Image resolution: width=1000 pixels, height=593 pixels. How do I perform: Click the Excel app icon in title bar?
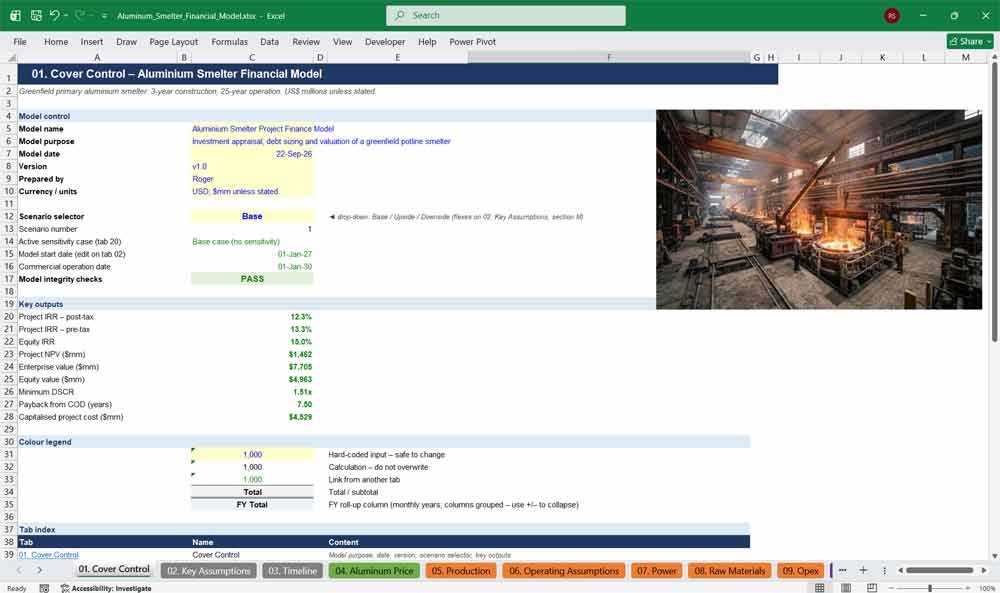[x=15, y=15]
